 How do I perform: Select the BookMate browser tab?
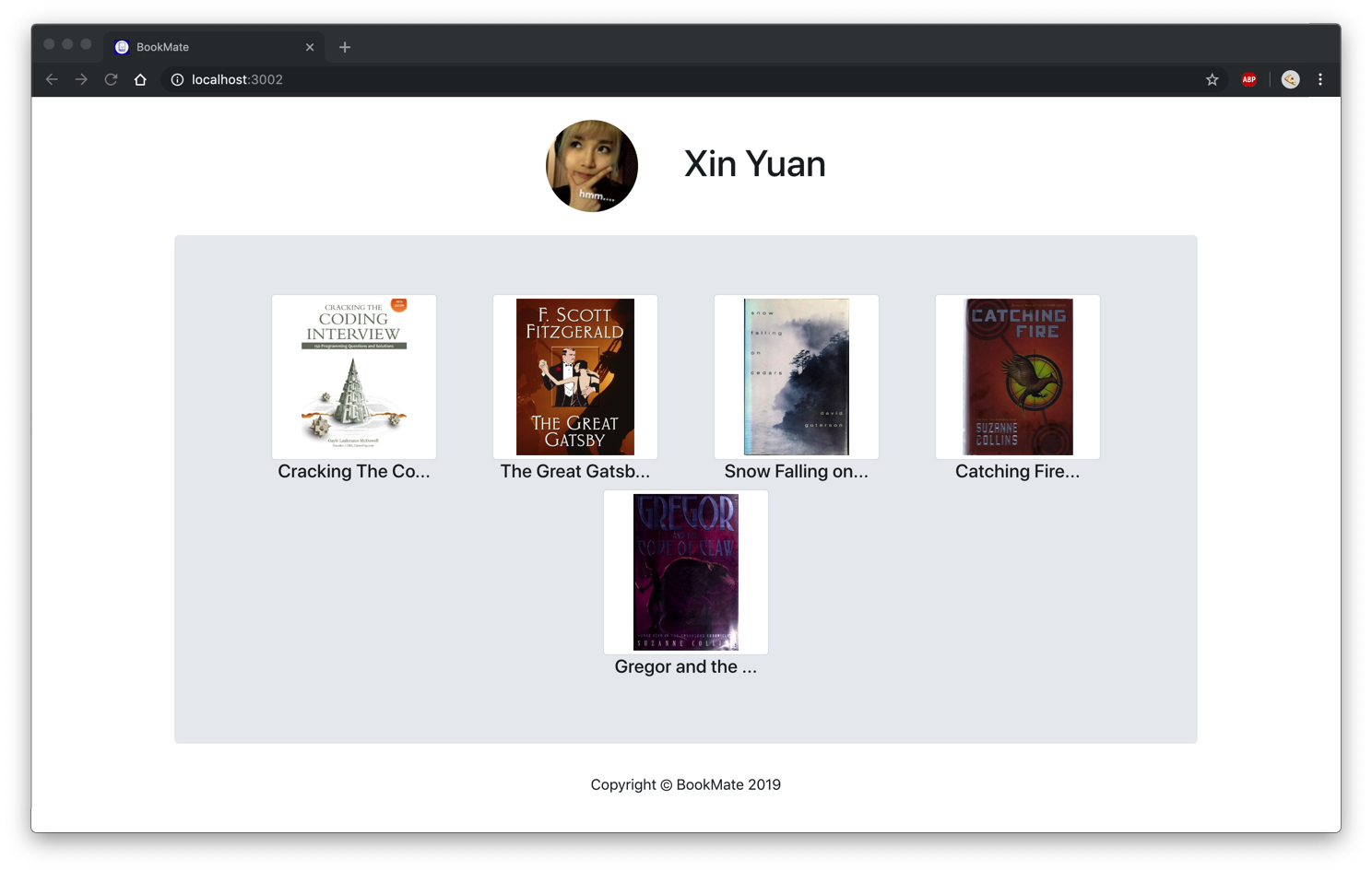[214, 47]
